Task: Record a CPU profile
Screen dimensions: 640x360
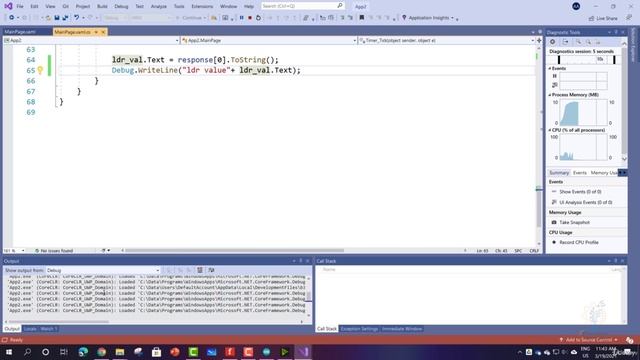Action: 575,242
